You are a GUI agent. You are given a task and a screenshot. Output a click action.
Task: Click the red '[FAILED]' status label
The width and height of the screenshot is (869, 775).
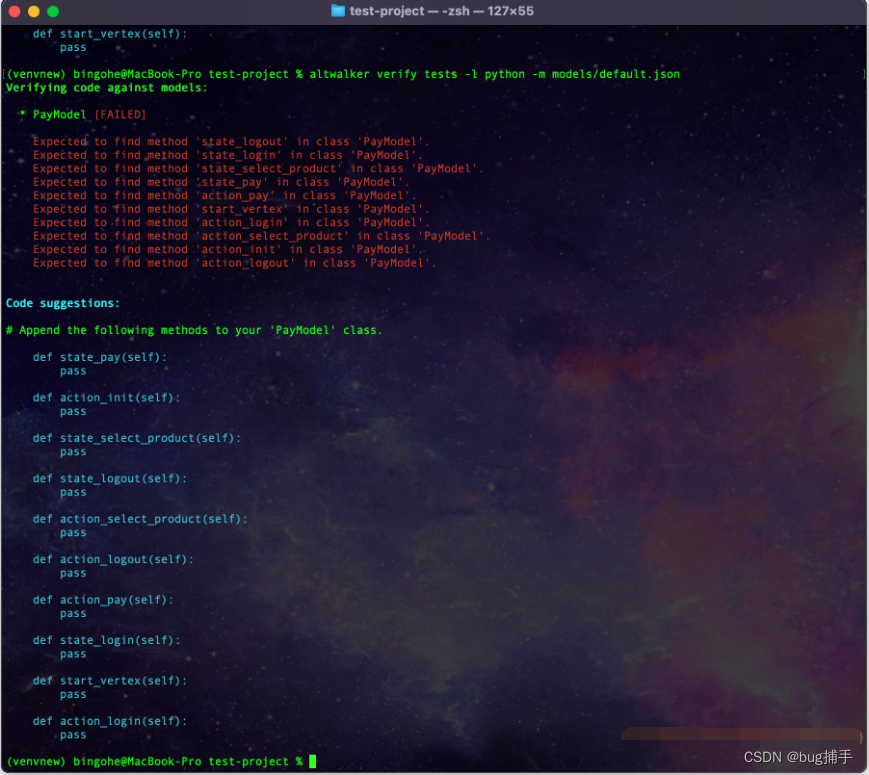[x=120, y=115]
